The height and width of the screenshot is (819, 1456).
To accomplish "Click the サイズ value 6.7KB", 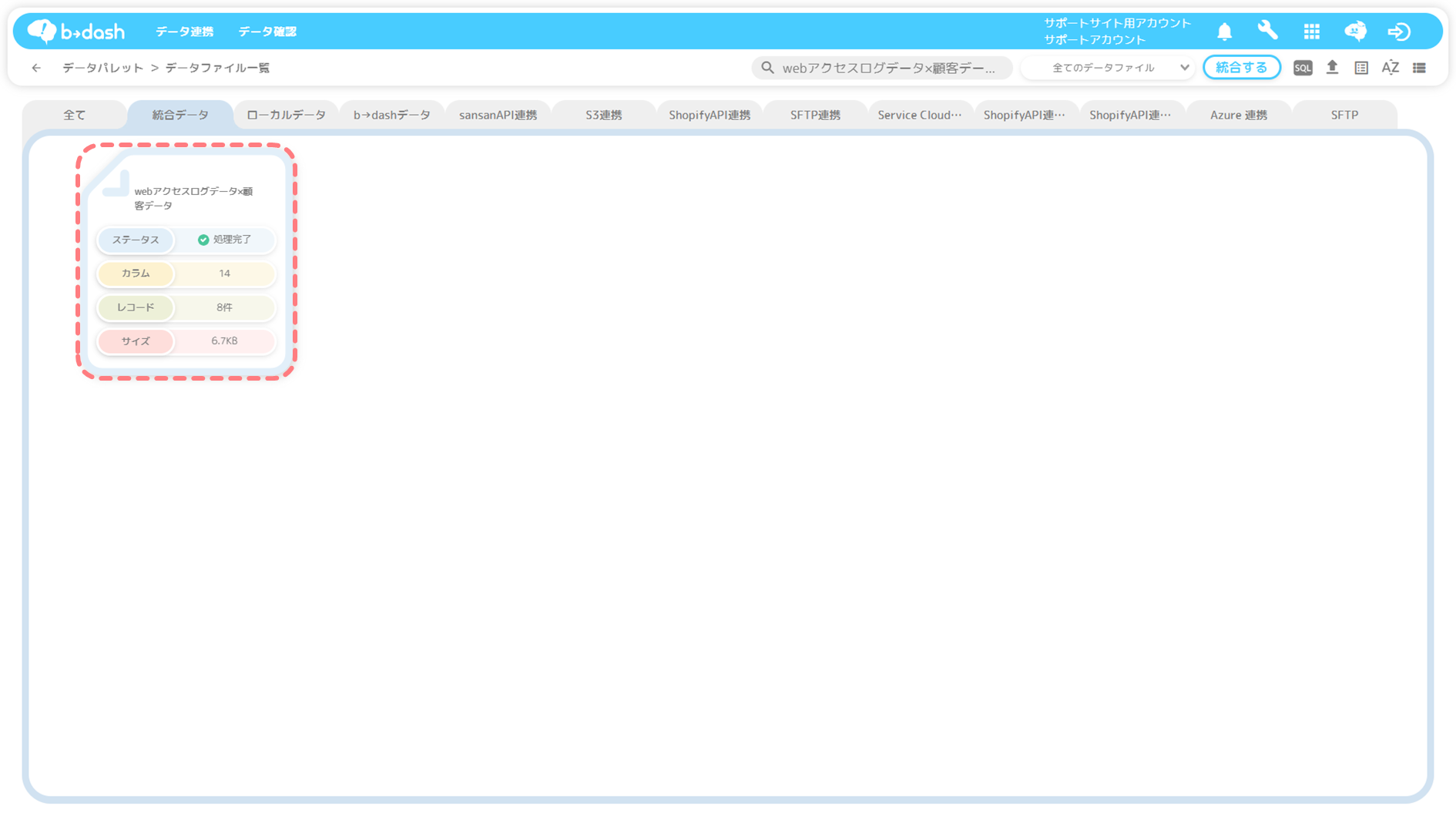I will (224, 341).
